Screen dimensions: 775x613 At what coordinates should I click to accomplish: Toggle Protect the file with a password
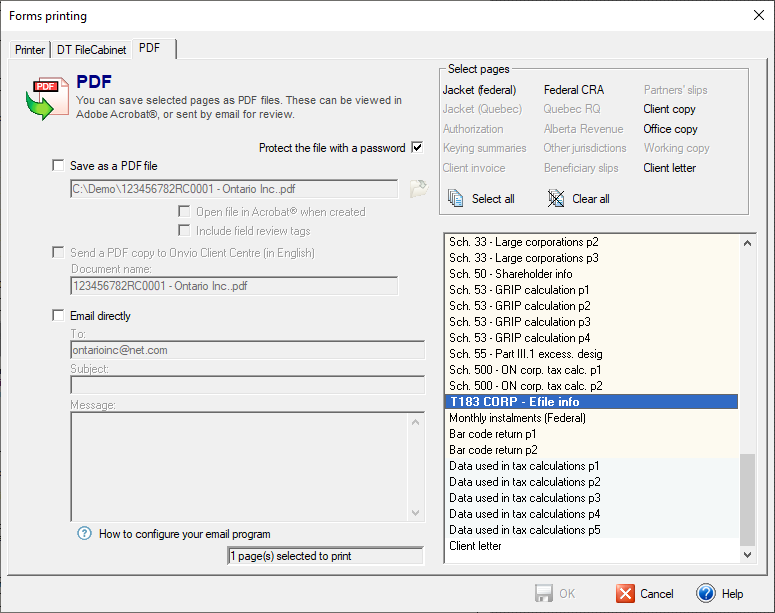click(417, 148)
